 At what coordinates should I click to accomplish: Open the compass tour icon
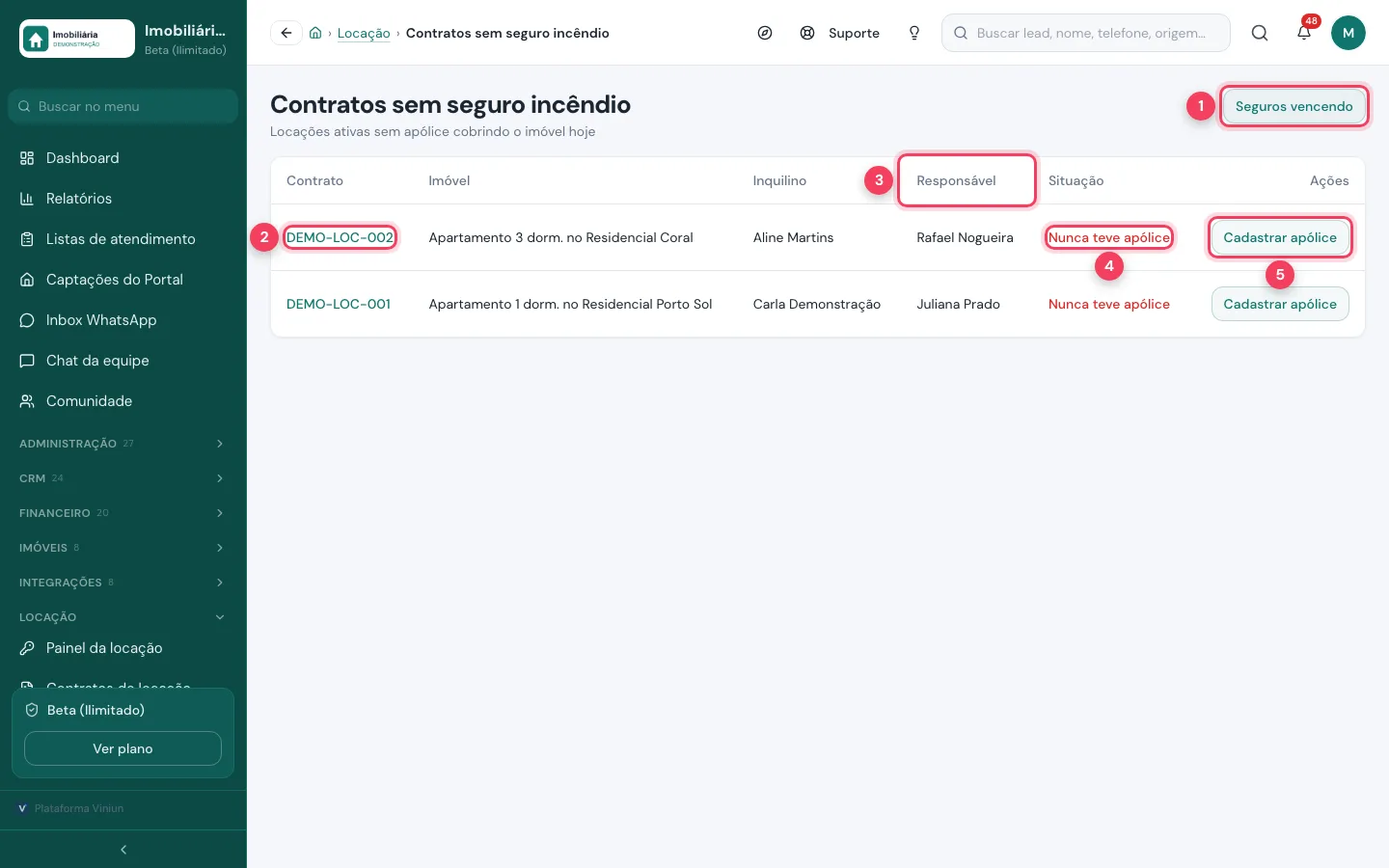pos(765,33)
